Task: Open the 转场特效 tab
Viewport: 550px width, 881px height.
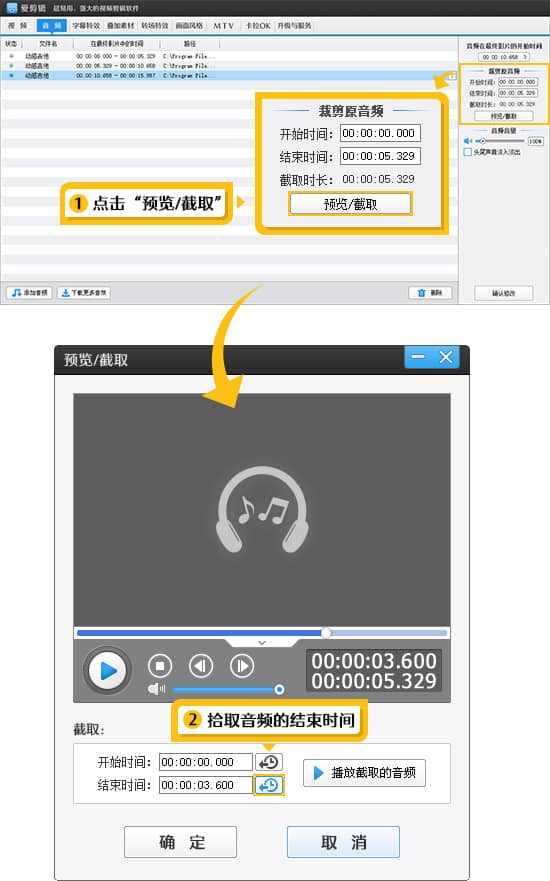Action: [x=154, y=26]
